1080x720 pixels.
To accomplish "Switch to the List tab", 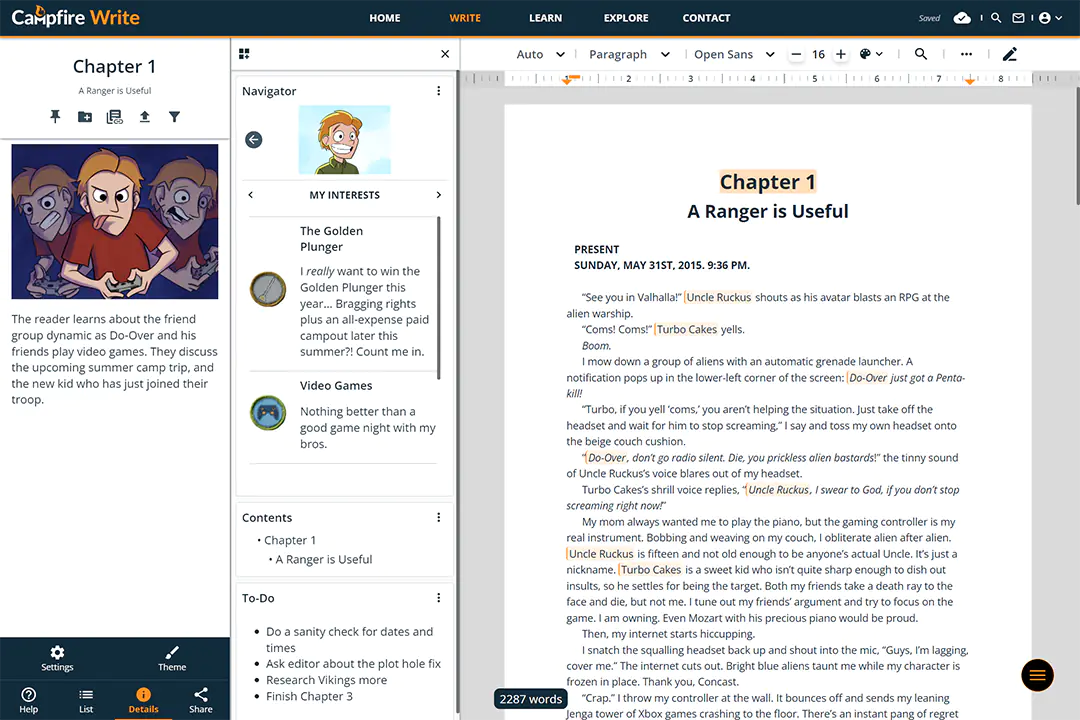I will pos(86,700).
